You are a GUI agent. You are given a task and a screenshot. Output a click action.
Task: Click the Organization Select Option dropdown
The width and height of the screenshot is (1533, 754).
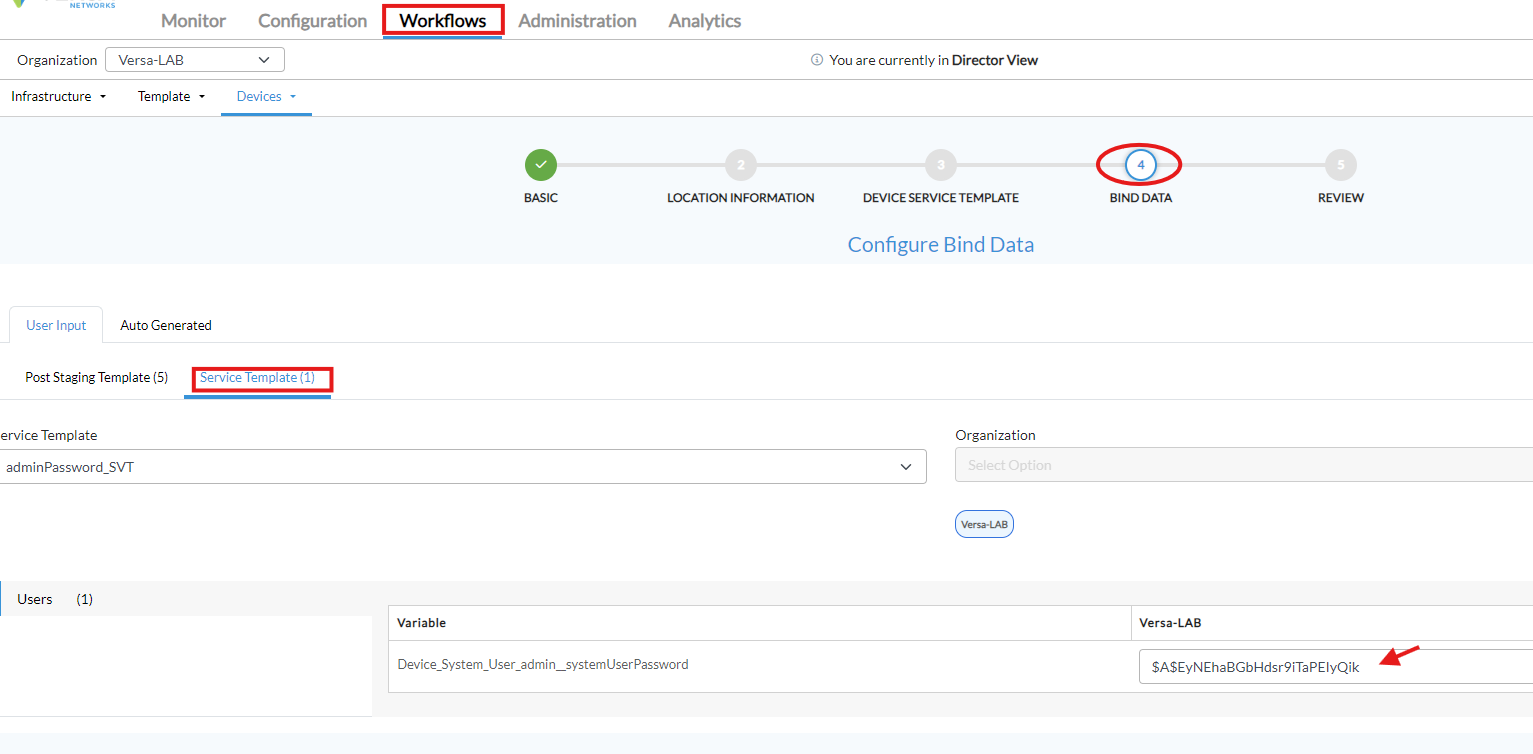point(1244,465)
